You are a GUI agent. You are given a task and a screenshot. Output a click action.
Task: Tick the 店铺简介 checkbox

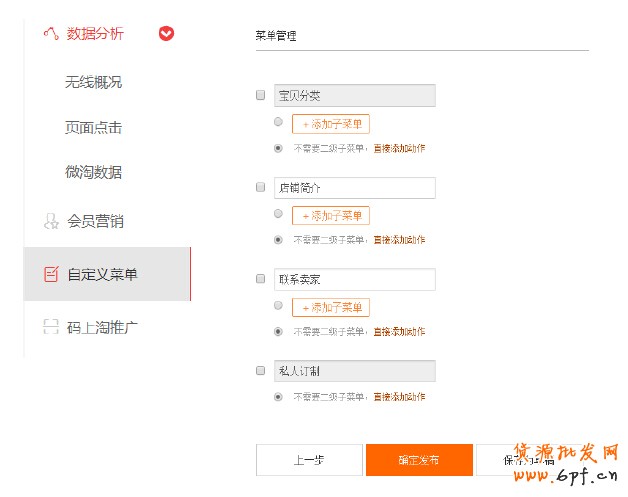click(261, 187)
